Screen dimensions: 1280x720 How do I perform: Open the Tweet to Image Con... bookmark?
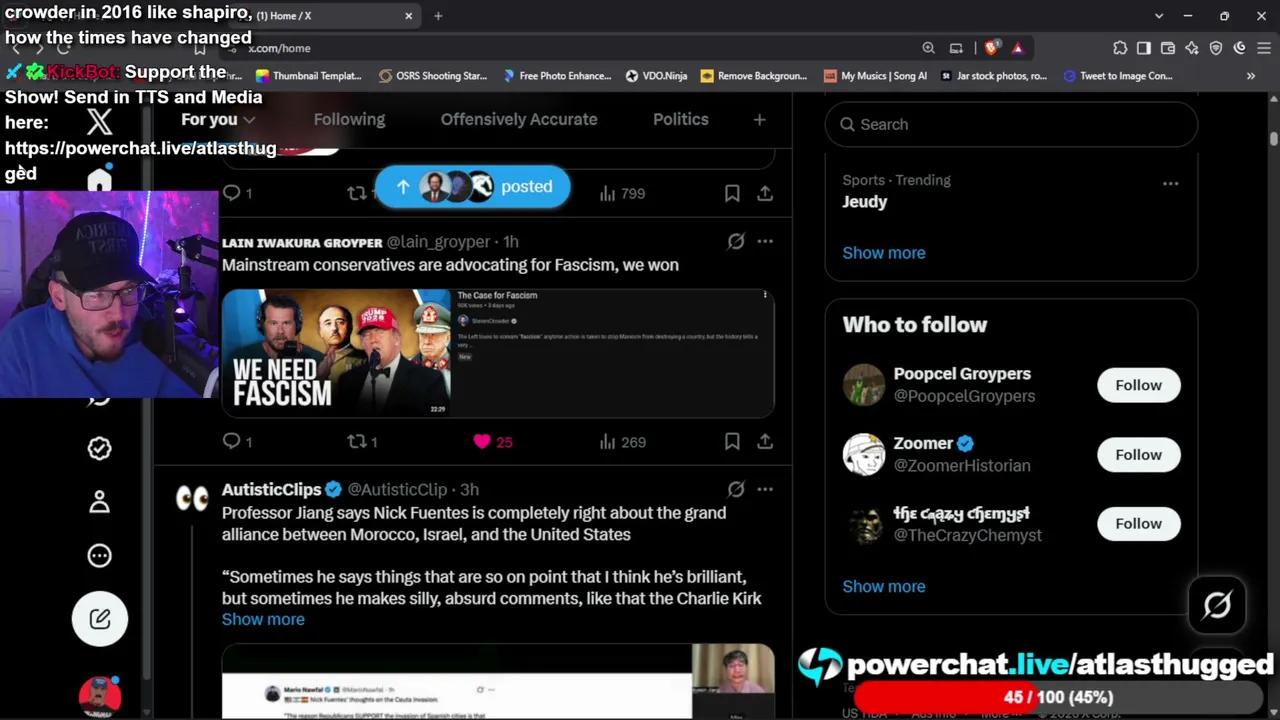tap(1117, 76)
